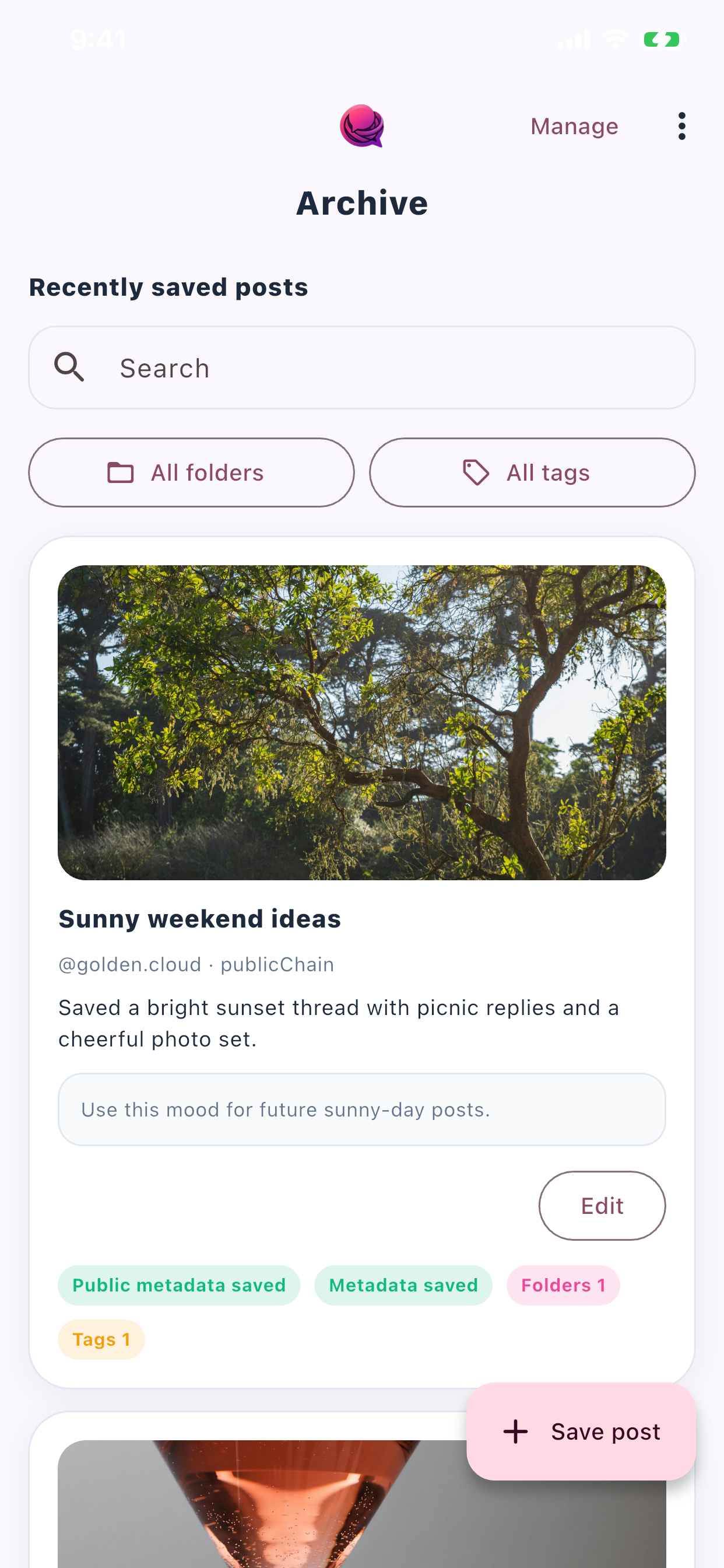724x1568 pixels.
Task: Open the three-dot overflow menu
Action: pyautogui.click(x=681, y=126)
